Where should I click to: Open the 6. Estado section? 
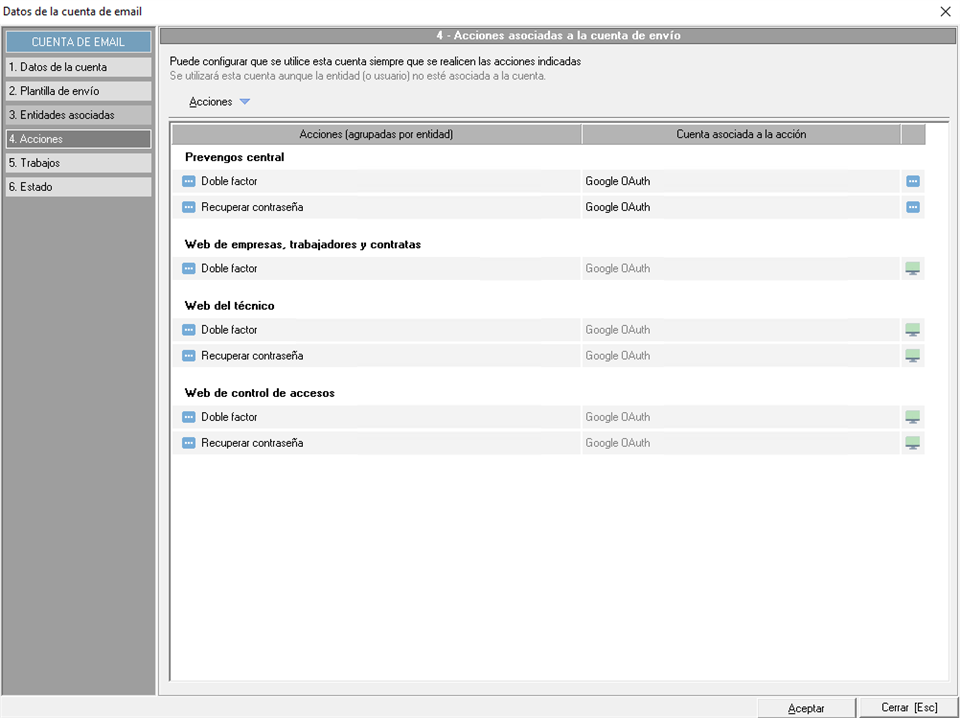pos(78,187)
